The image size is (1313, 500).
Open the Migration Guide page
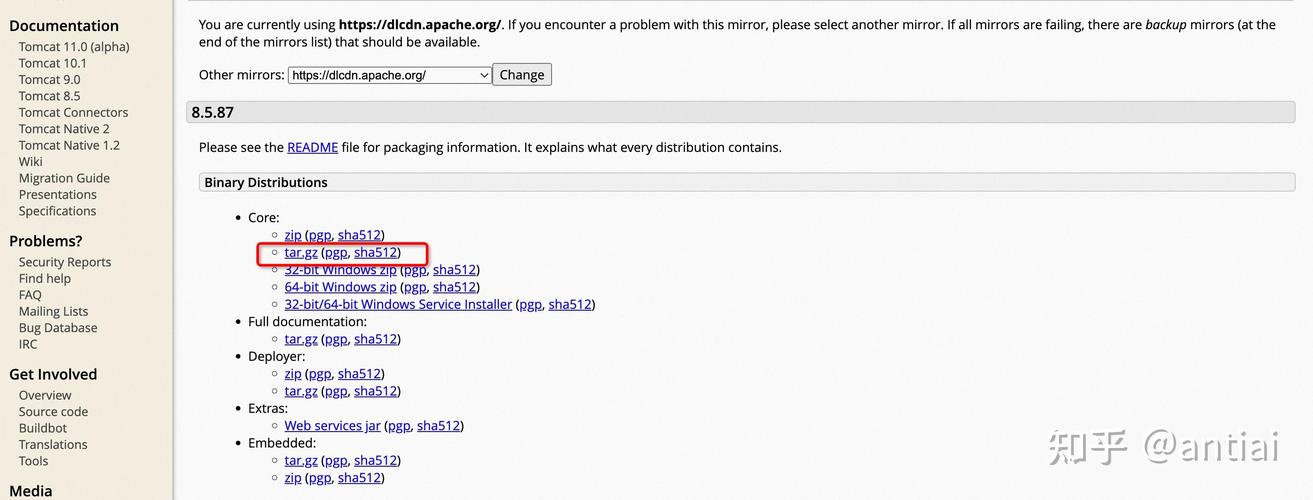click(x=64, y=178)
